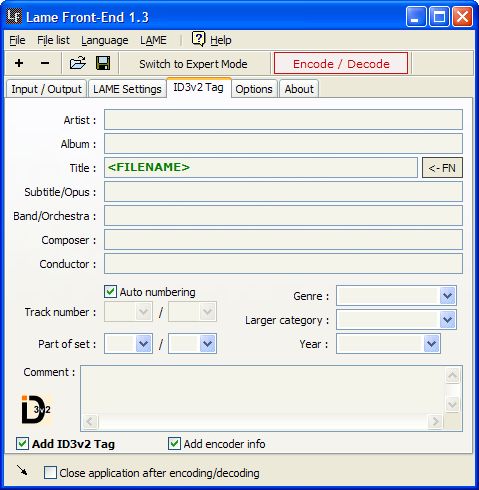Maximize the Lame Front-End window
This screenshot has height=490, width=479.
click(439, 17)
